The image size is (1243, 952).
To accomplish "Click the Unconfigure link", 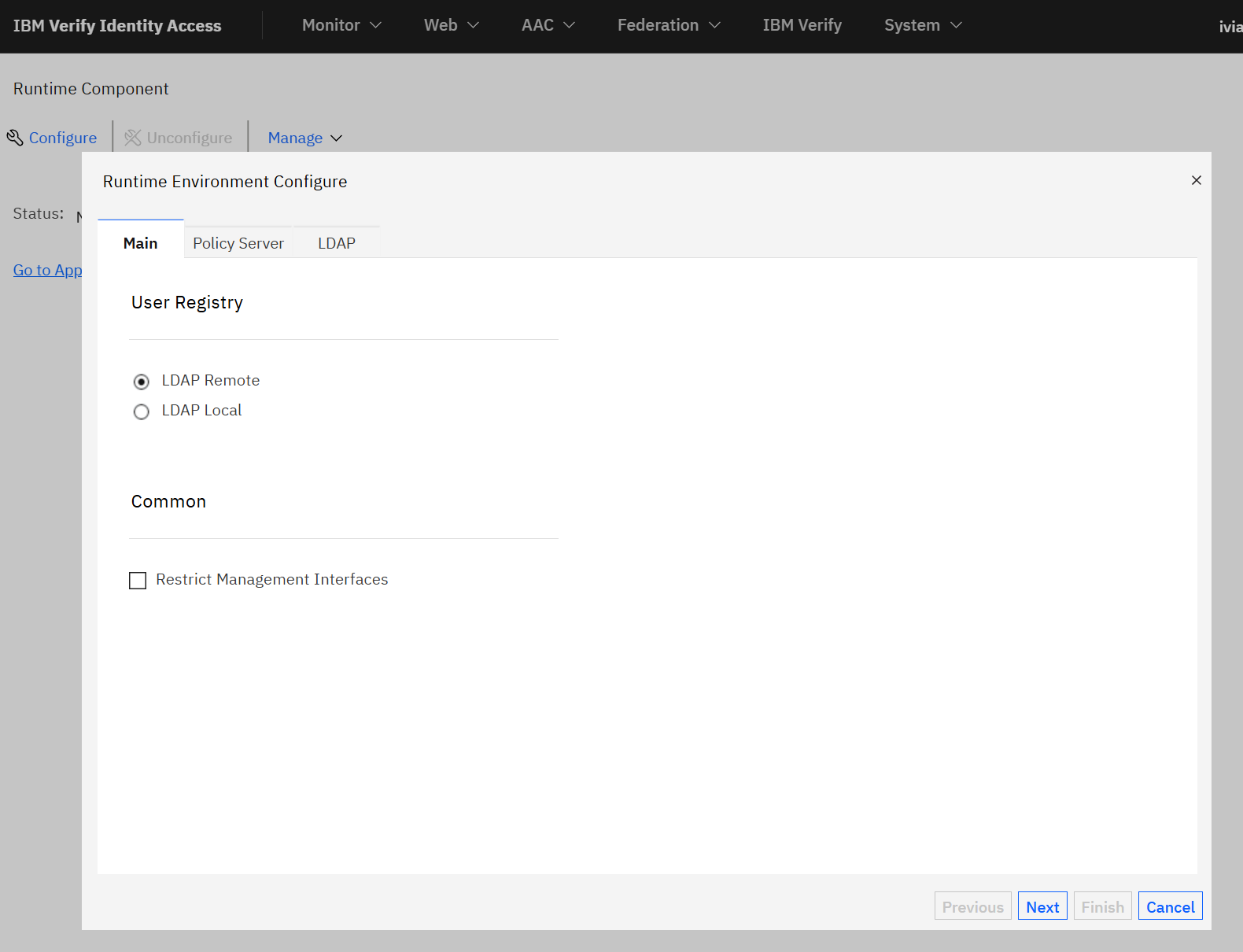I will (190, 138).
